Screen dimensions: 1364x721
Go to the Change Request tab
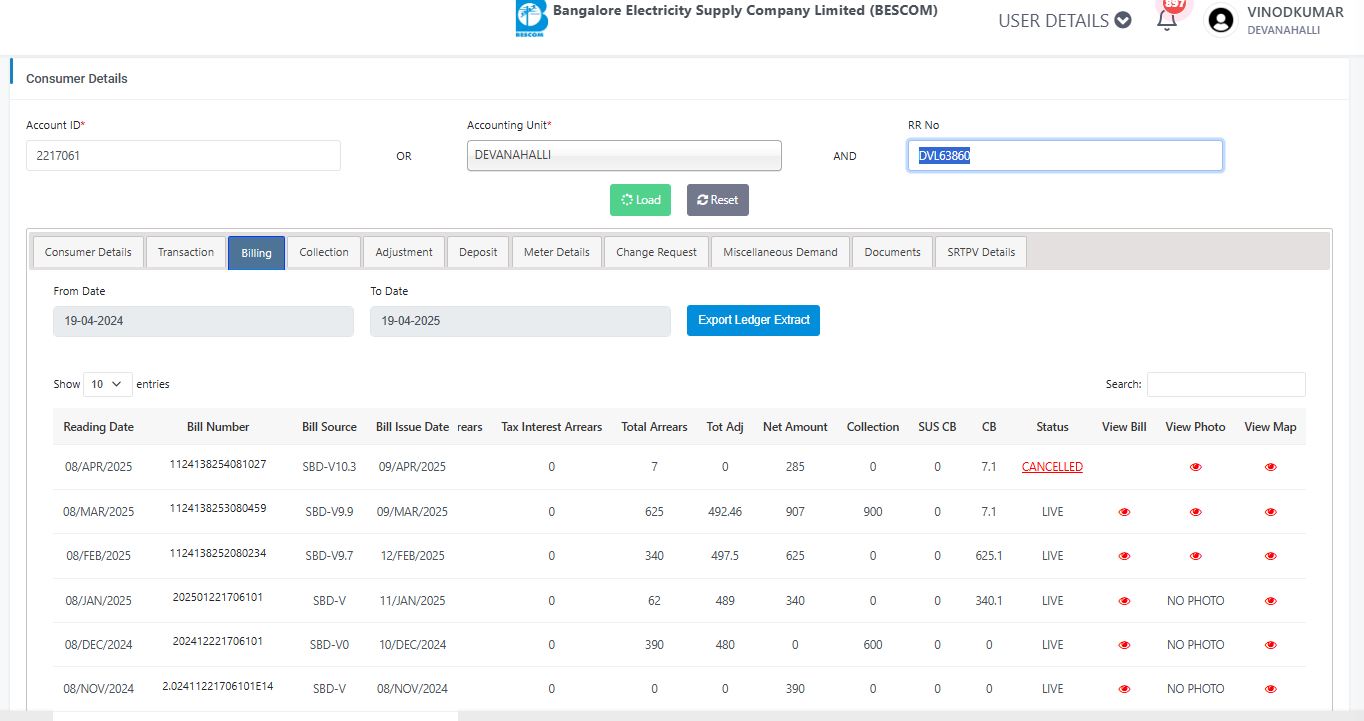(656, 252)
